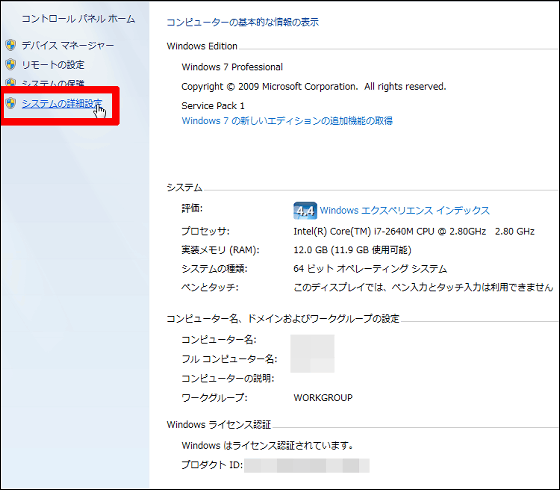560x490 pixels.
Task: Click shield icon beside システムの詳細設定
Action: tap(11, 103)
